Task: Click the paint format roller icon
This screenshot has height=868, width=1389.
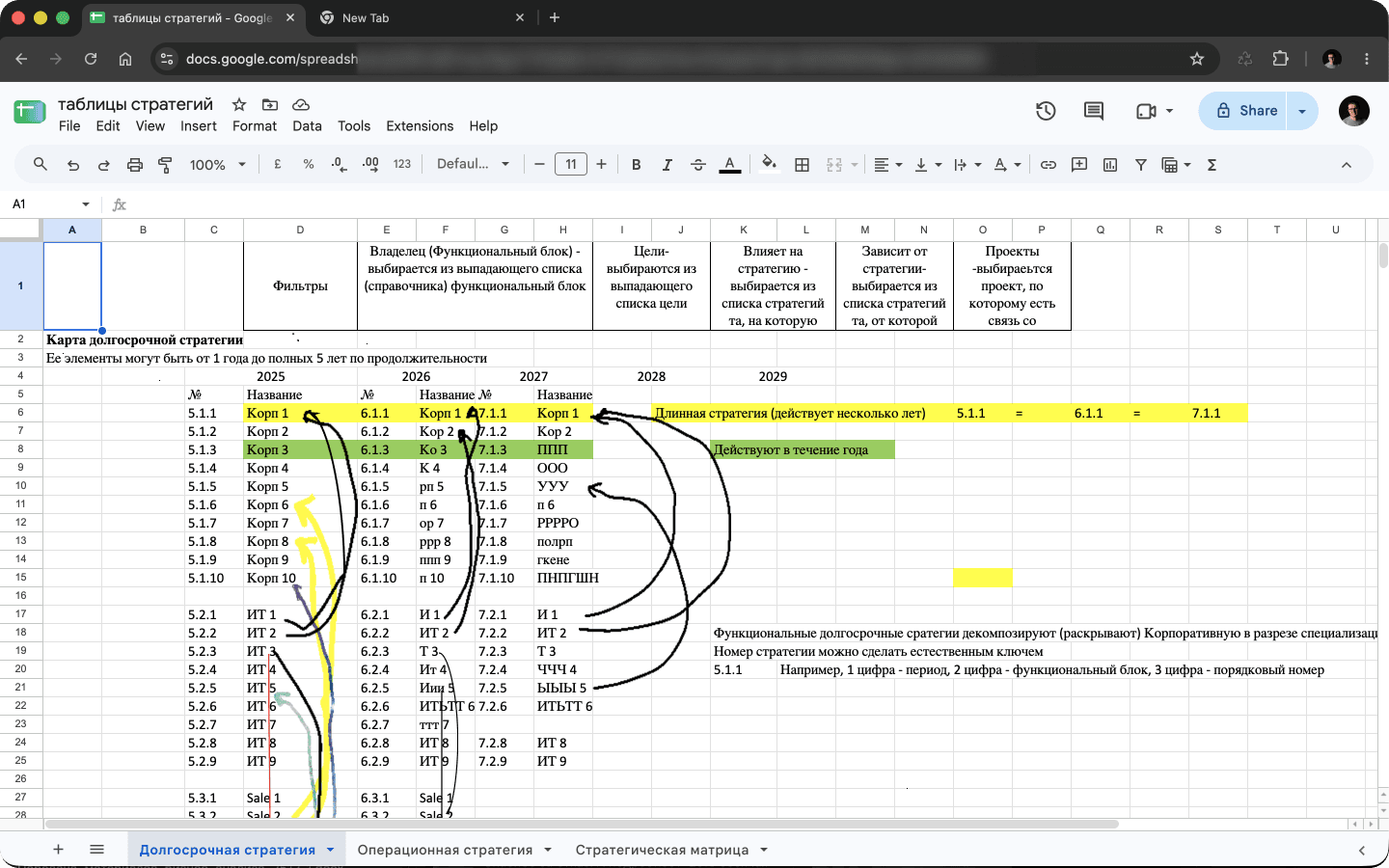Action: tap(165, 165)
